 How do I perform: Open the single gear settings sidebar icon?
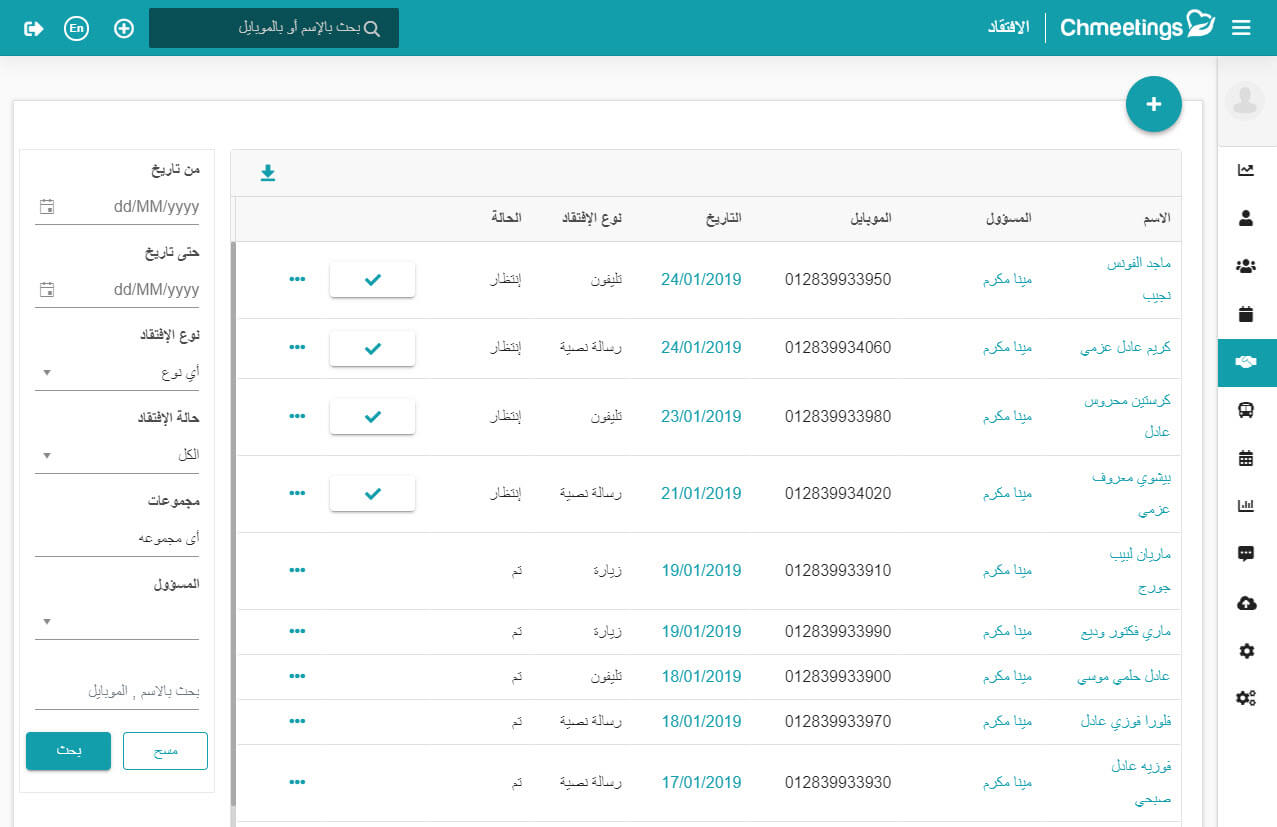[x=1246, y=651]
